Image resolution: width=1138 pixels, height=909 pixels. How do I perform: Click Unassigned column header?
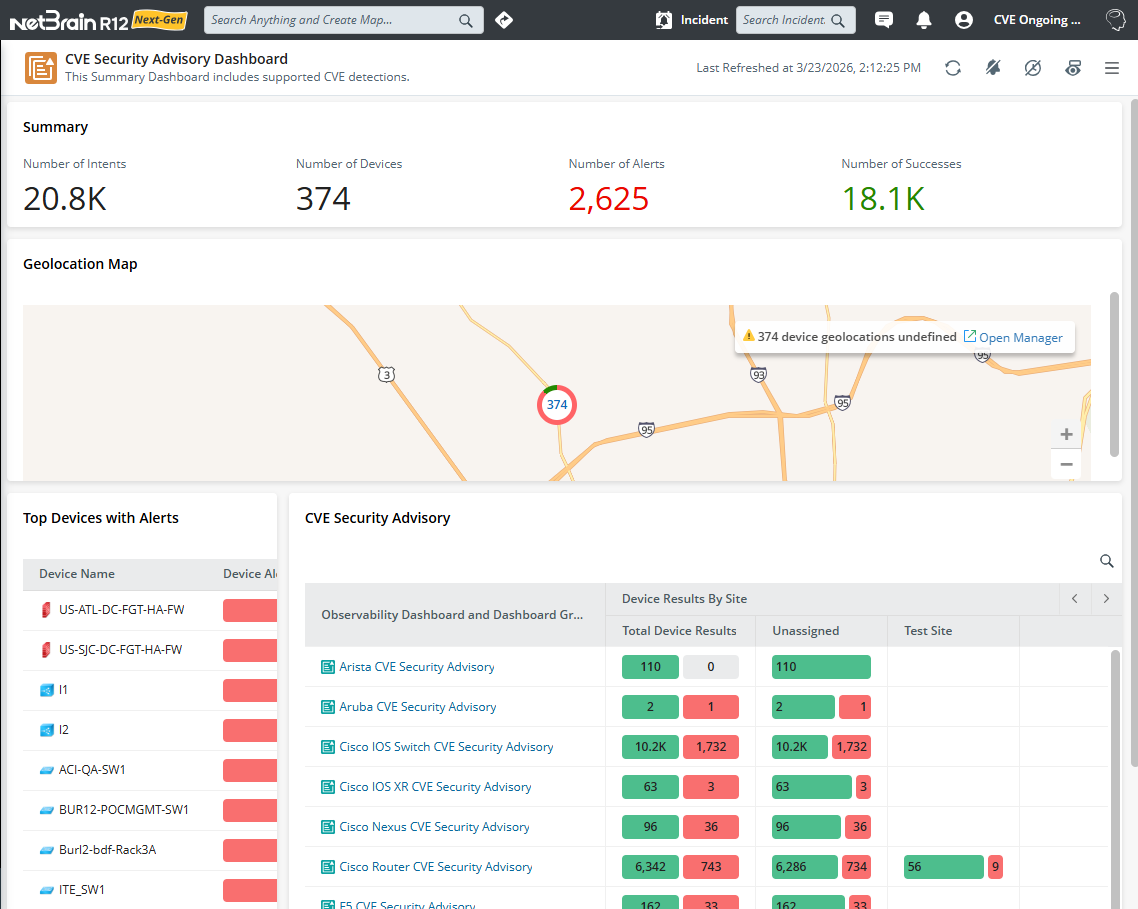point(806,631)
